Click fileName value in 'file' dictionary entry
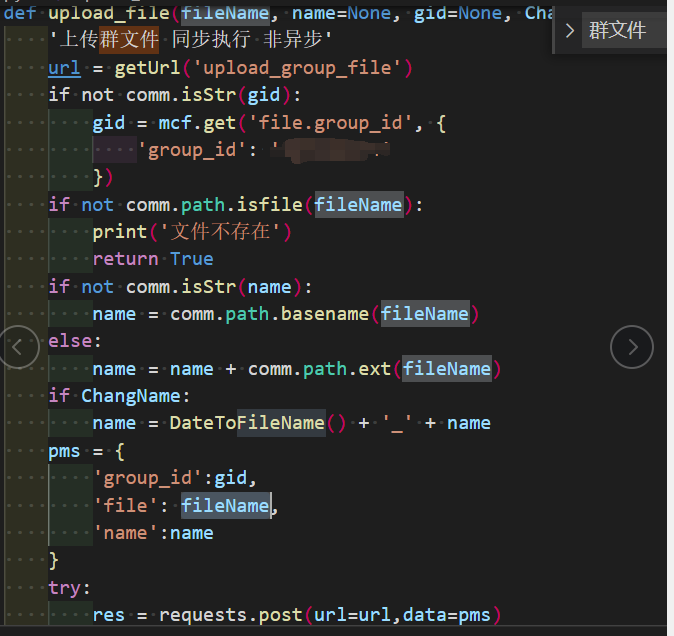 click(x=226, y=505)
